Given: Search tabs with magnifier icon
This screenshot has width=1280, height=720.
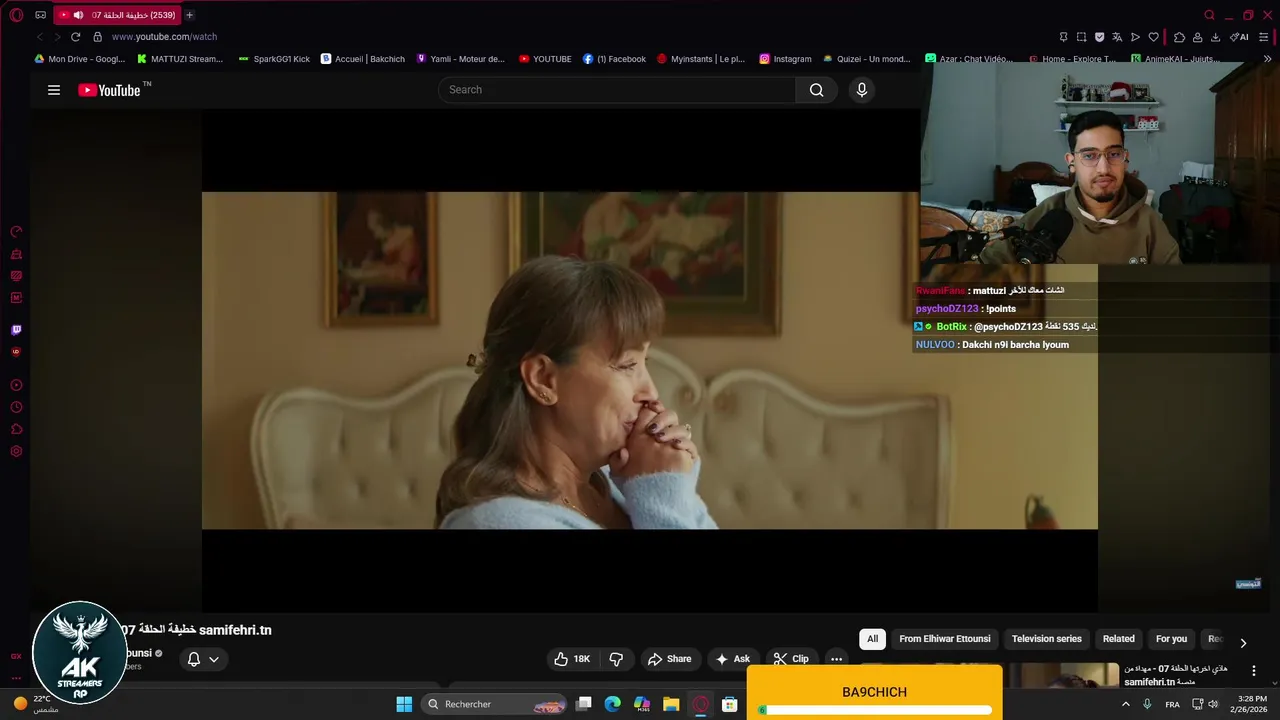Looking at the screenshot, I should click(x=1209, y=15).
